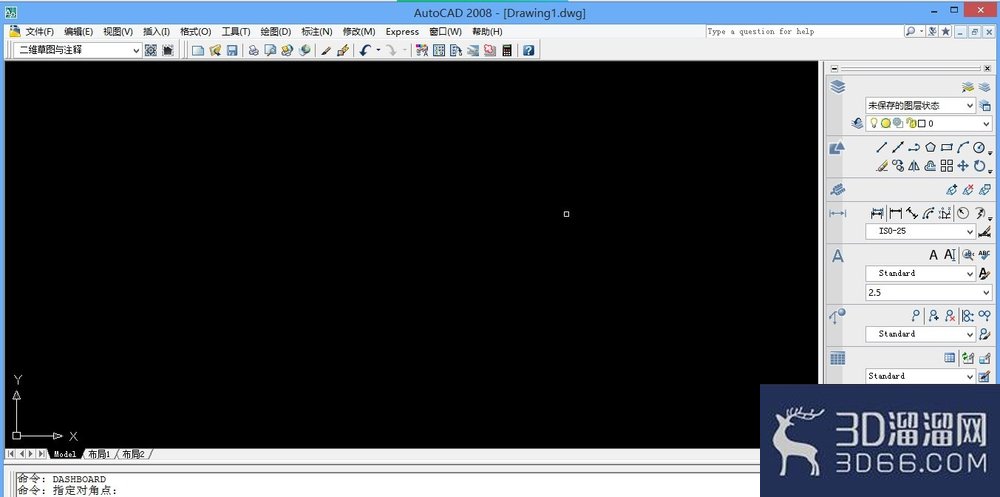1000x497 pixels.
Task: Select the Line tool in dashboard
Action: pos(881,147)
